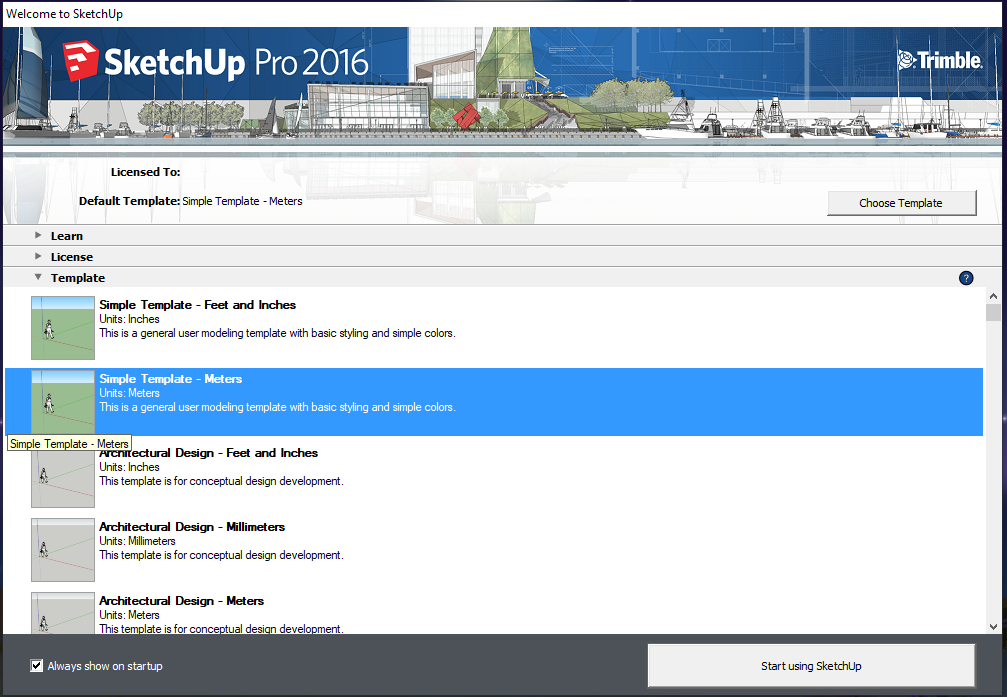1007x697 pixels.
Task: Click the SketchUp red logo icon
Action: 81,61
